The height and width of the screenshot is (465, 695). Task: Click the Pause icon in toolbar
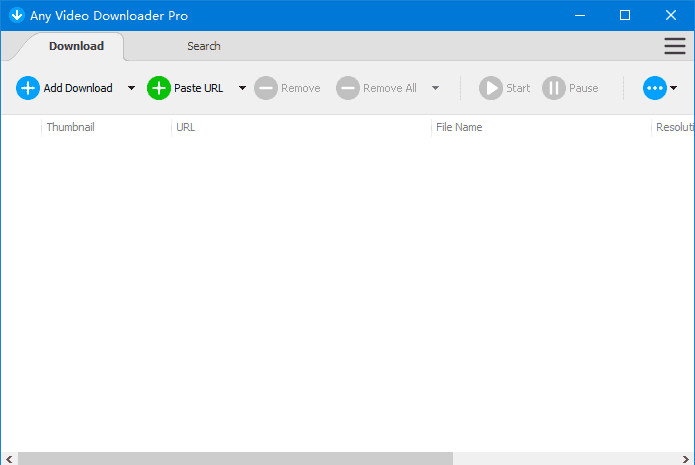pos(554,88)
